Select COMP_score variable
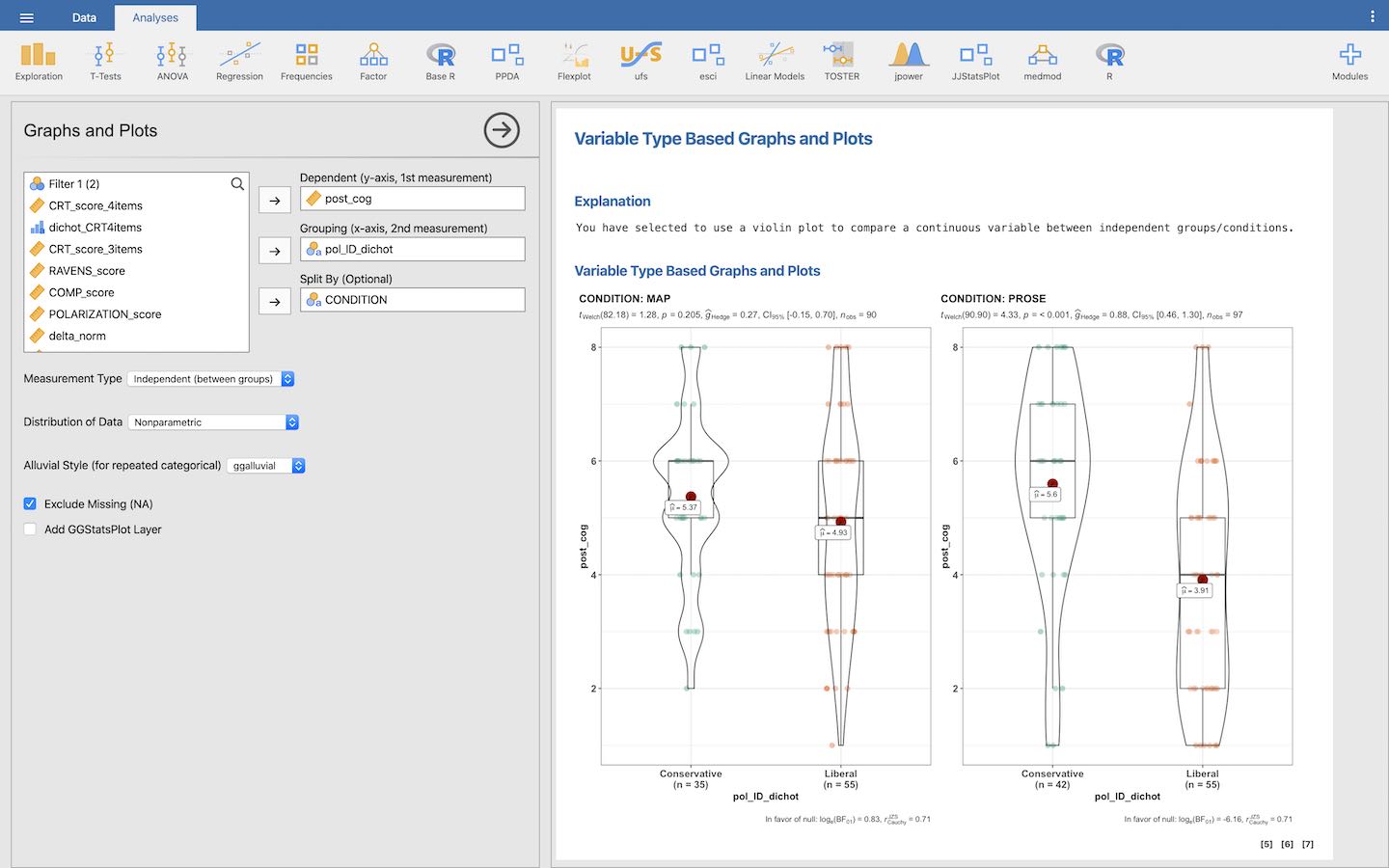This screenshot has height=868, width=1389. (136, 292)
